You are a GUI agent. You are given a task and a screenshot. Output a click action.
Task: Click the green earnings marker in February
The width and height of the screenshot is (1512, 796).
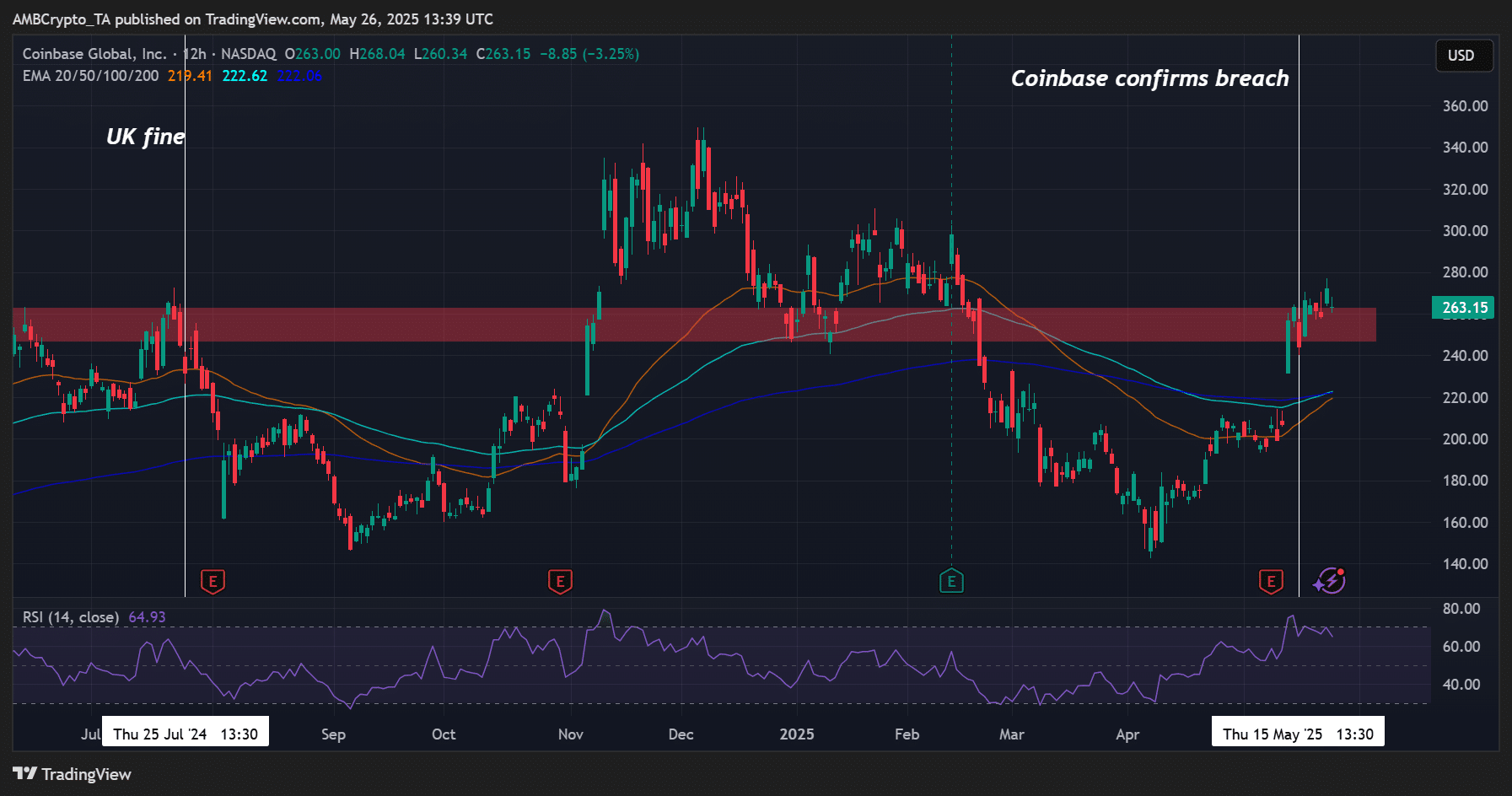(x=951, y=581)
